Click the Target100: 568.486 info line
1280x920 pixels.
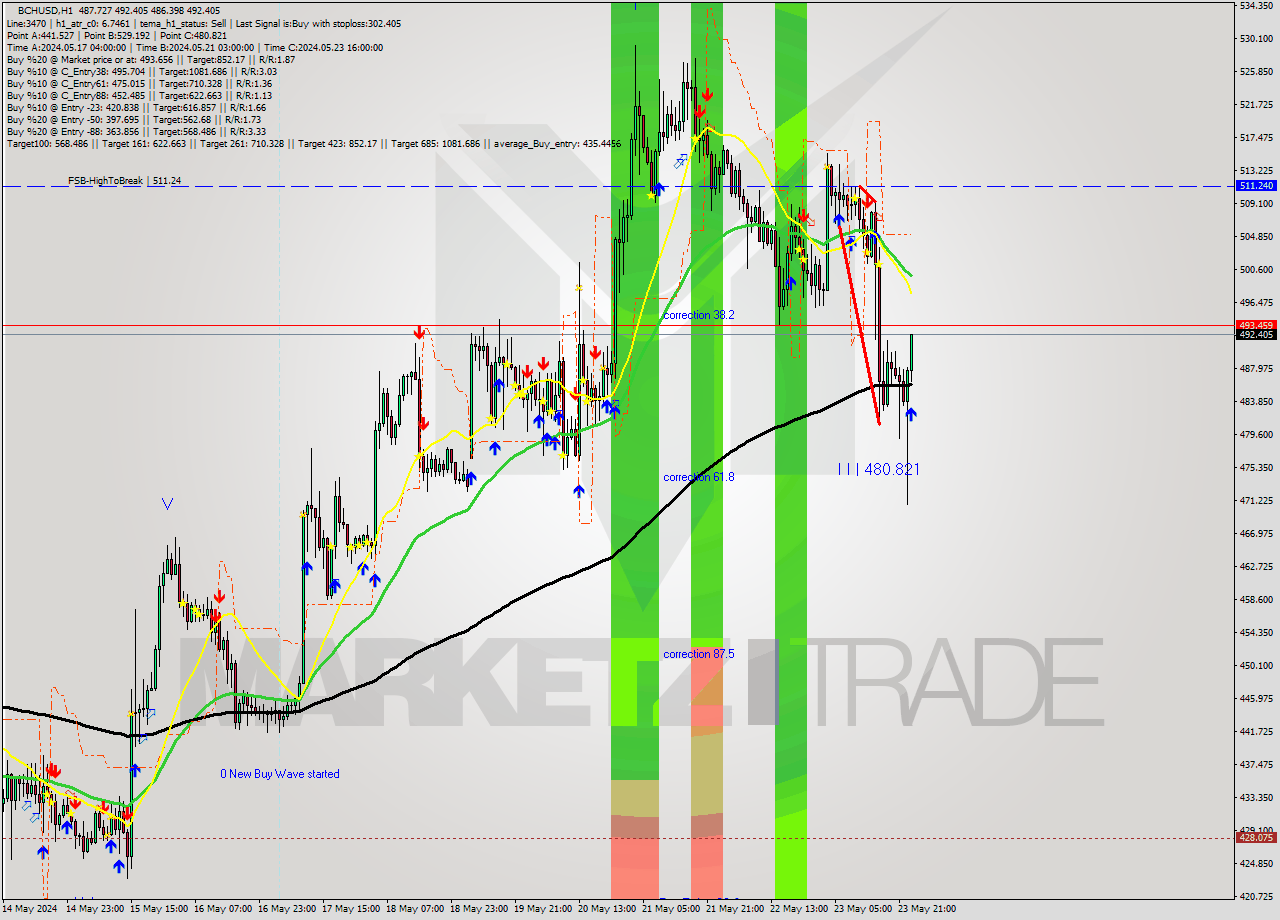(314, 144)
